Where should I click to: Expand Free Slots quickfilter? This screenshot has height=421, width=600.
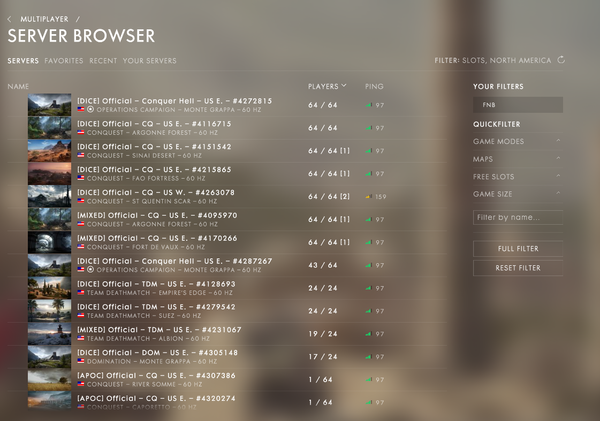pyautogui.click(x=517, y=176)
